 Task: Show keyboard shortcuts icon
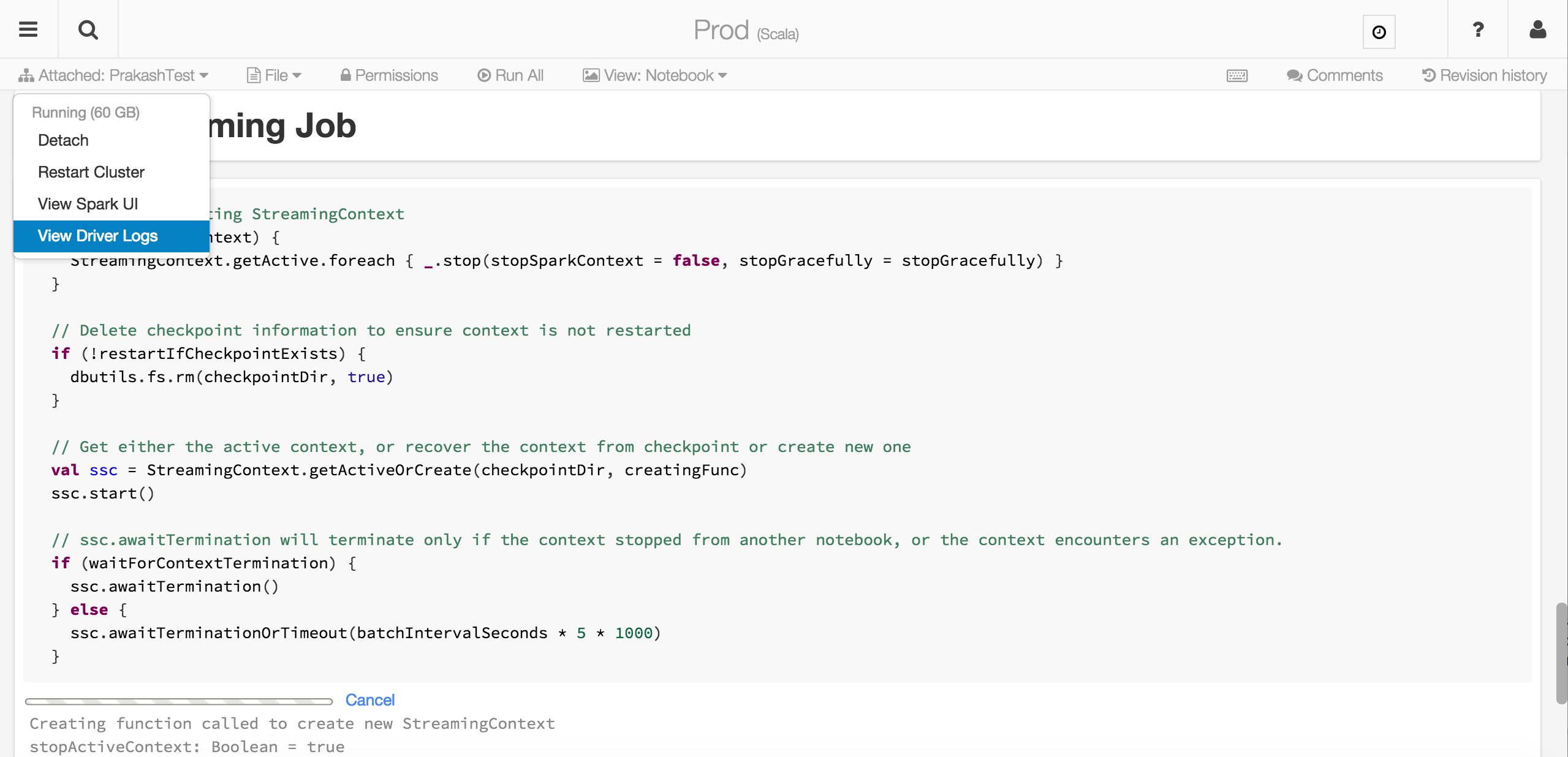(1237, 75)
